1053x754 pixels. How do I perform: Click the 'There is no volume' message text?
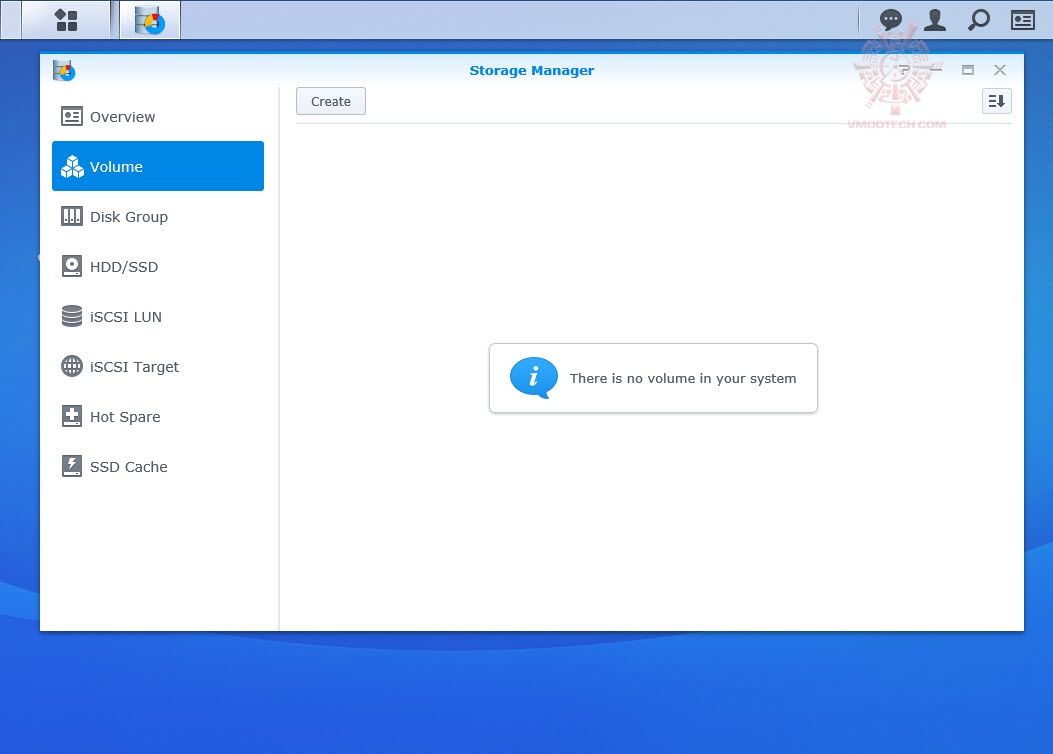click(x=683, y=379)
